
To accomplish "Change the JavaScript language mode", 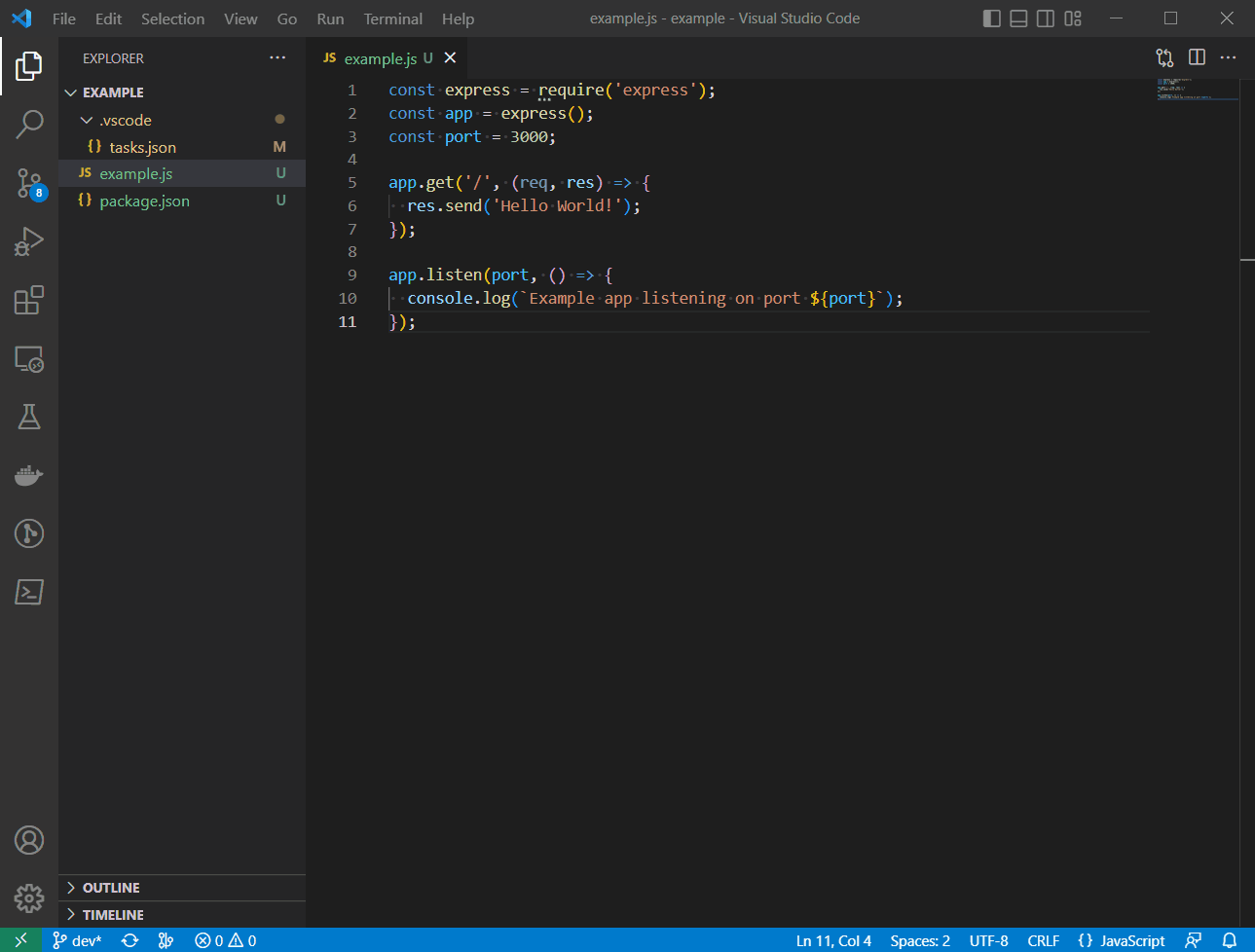I will tap(1131, 940).
